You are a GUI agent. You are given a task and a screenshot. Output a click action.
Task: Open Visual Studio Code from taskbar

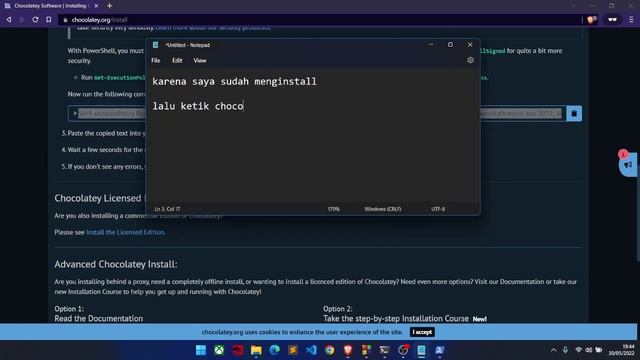tap(311, 350)
